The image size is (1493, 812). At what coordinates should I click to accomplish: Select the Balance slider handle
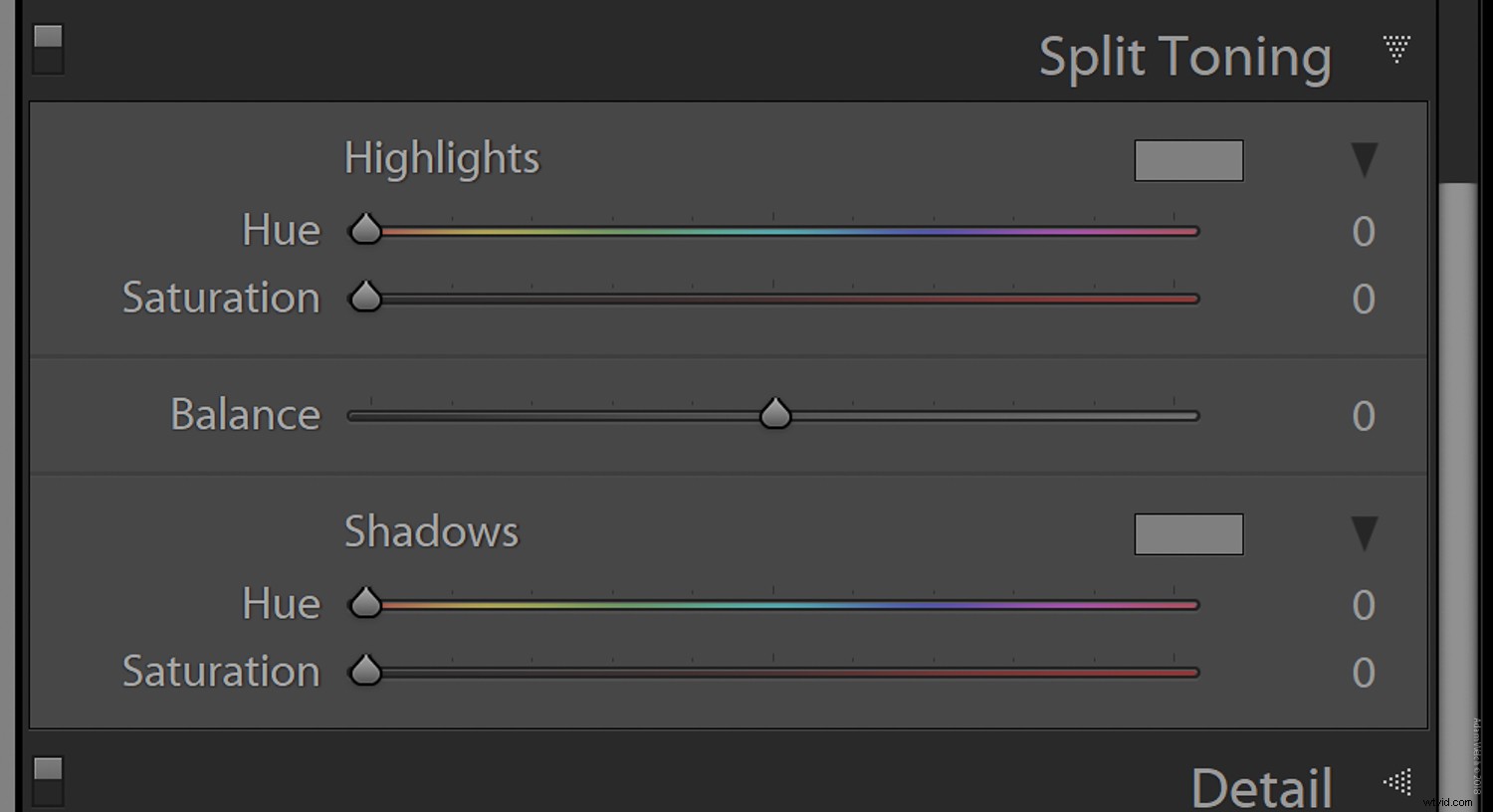(x=775, y=414)
